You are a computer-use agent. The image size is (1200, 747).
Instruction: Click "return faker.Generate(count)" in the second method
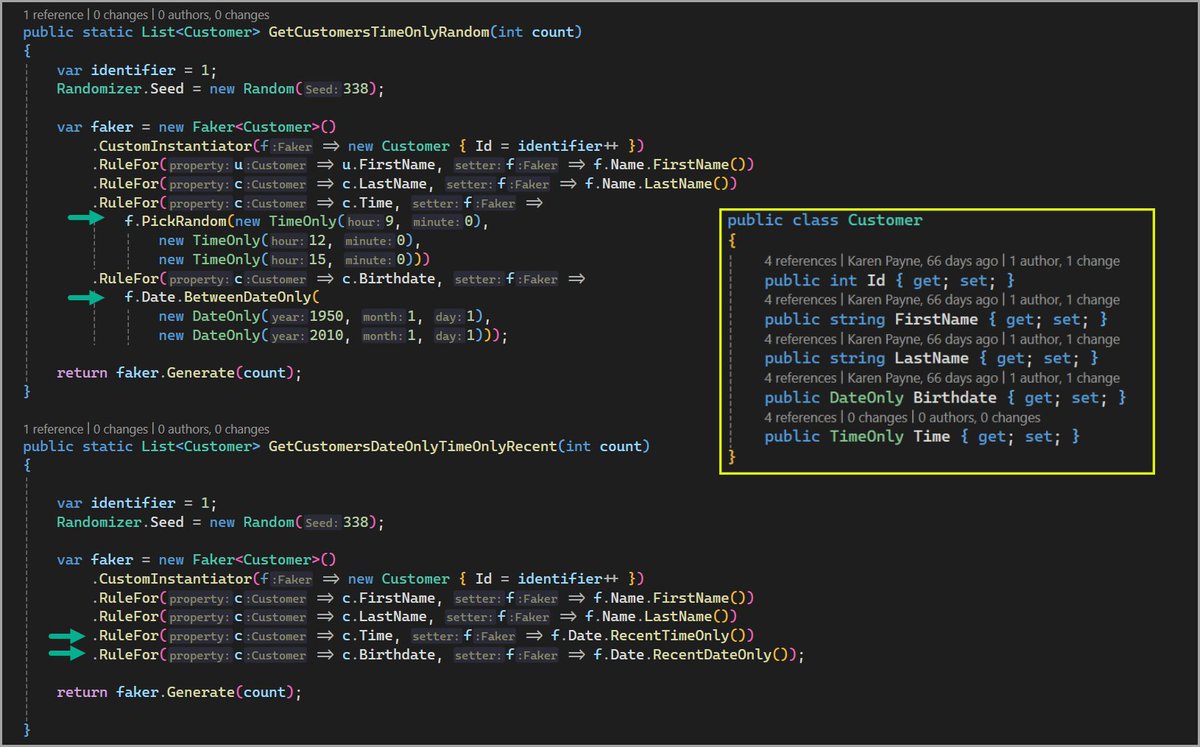(x=176, y=692)
